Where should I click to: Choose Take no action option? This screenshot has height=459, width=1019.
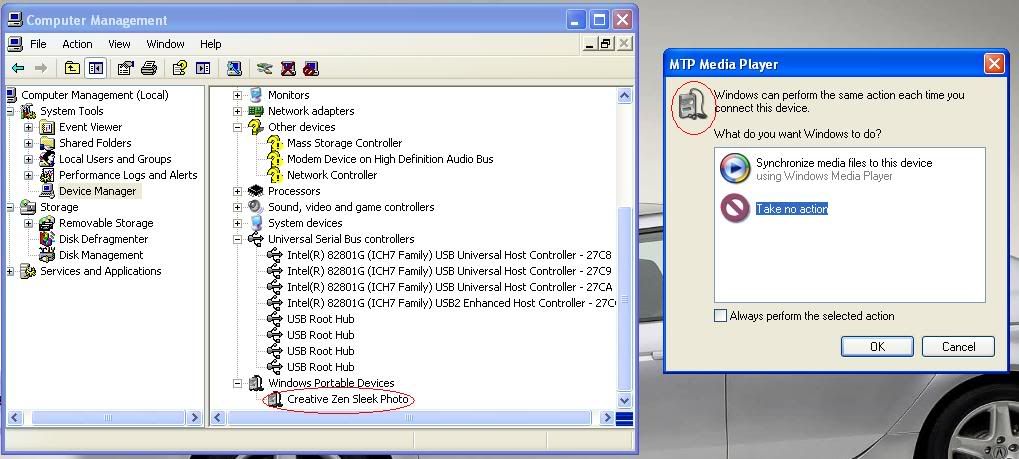(792, 209)
